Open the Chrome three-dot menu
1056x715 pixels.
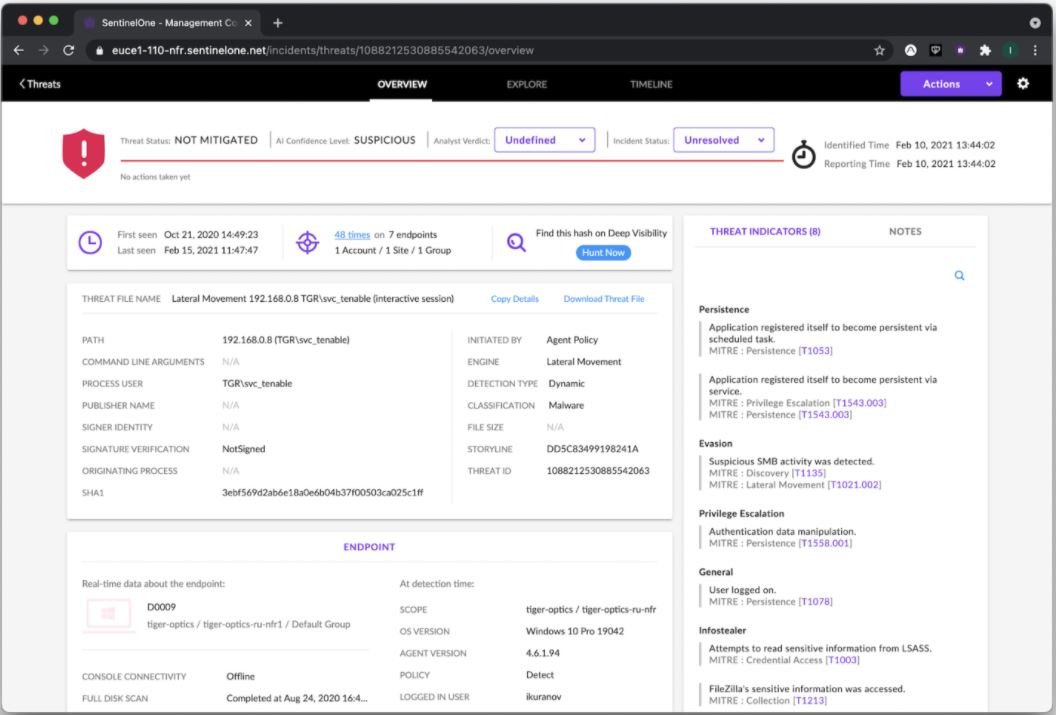[1035, 50]
